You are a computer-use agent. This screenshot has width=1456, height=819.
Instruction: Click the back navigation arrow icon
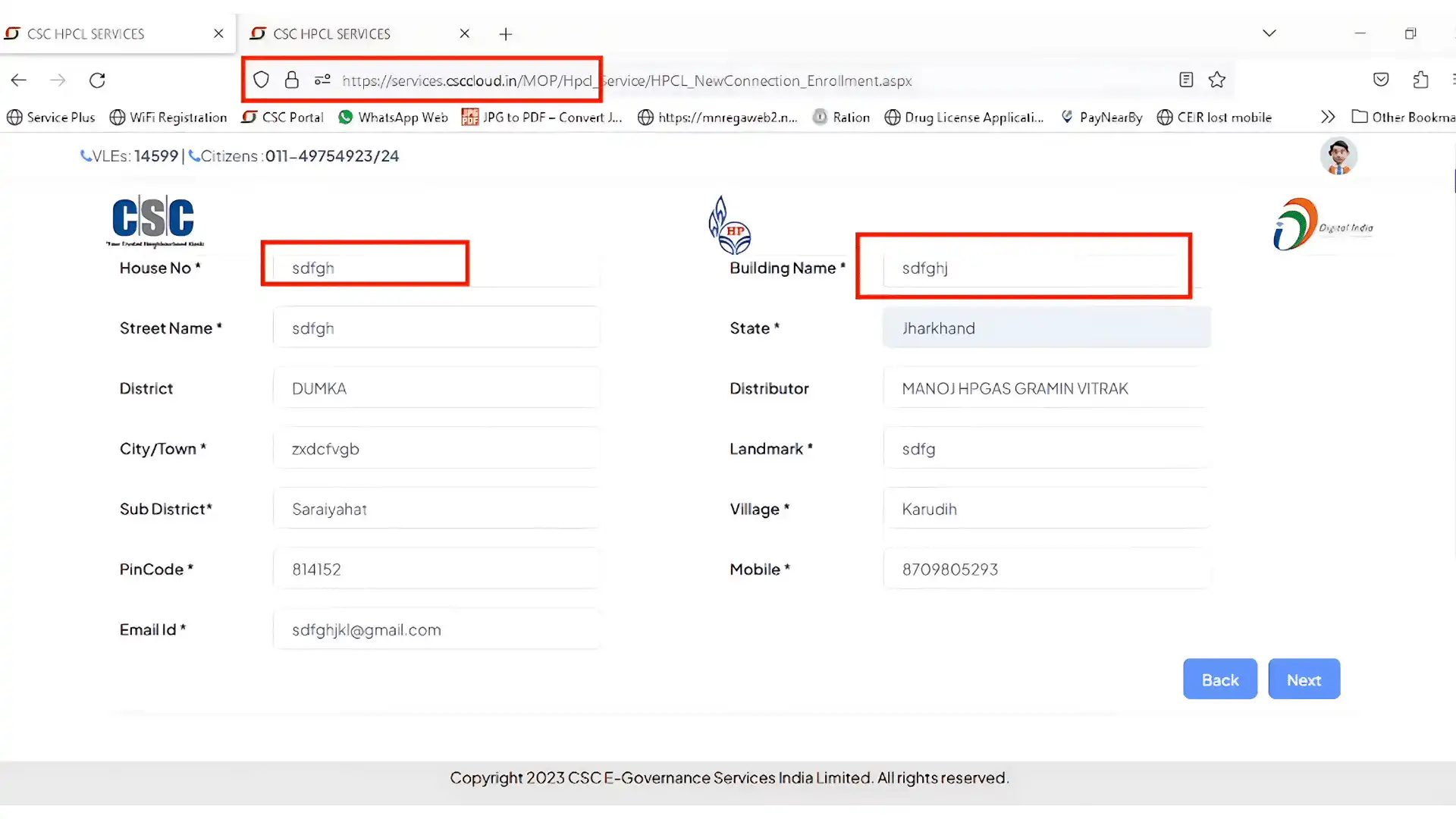pos(19,80)
